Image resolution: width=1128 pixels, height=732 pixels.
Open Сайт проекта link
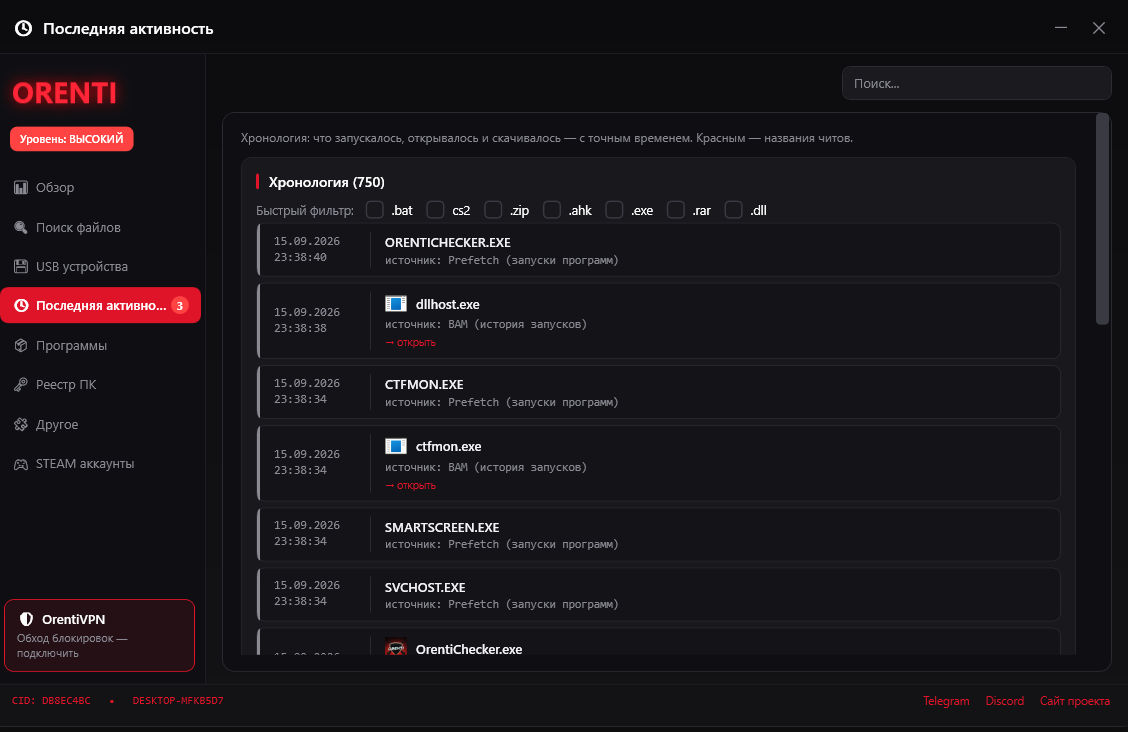point(1075,700)
